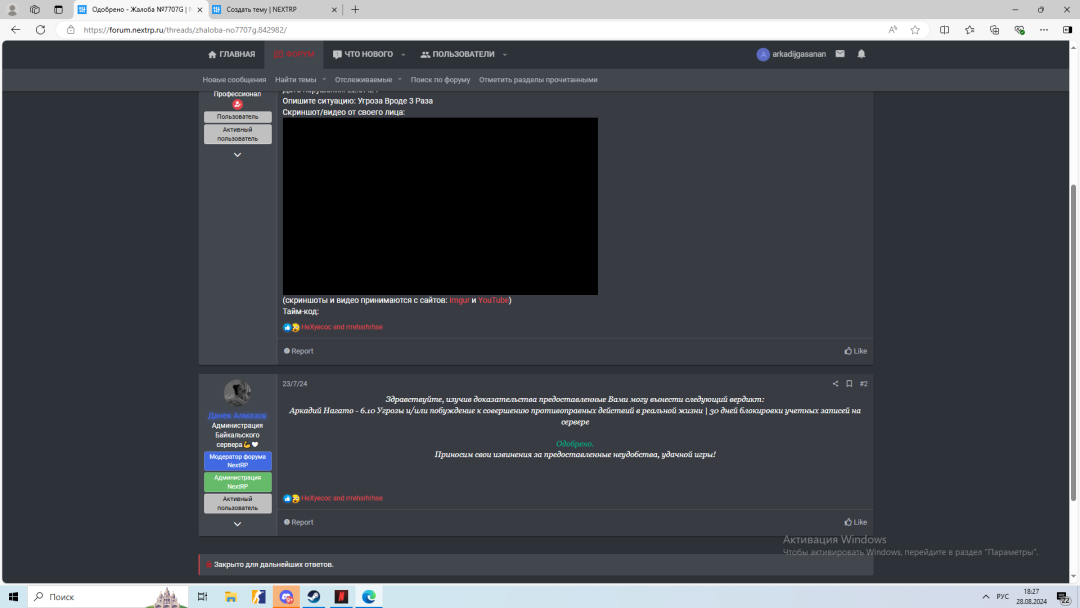This screenshot has height=608, width=1080.
Task: Add page to browser favorites (star icon)
Action: pyautogui.click(x=915, y=30)
